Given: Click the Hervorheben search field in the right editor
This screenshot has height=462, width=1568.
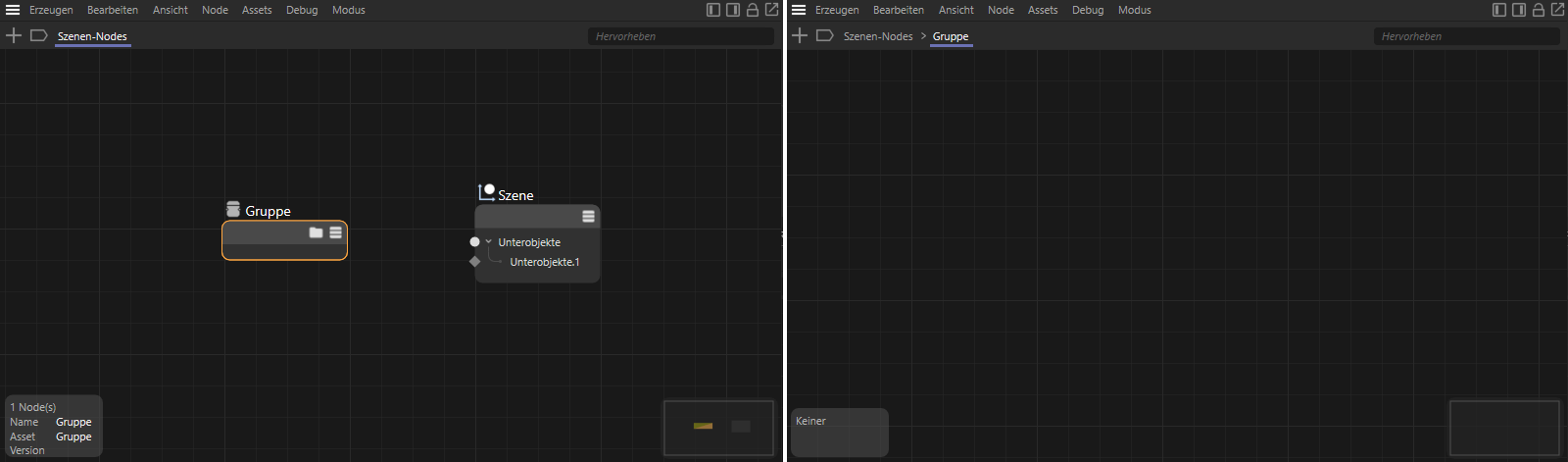Looking at the screenshot, I should 1467,36.
